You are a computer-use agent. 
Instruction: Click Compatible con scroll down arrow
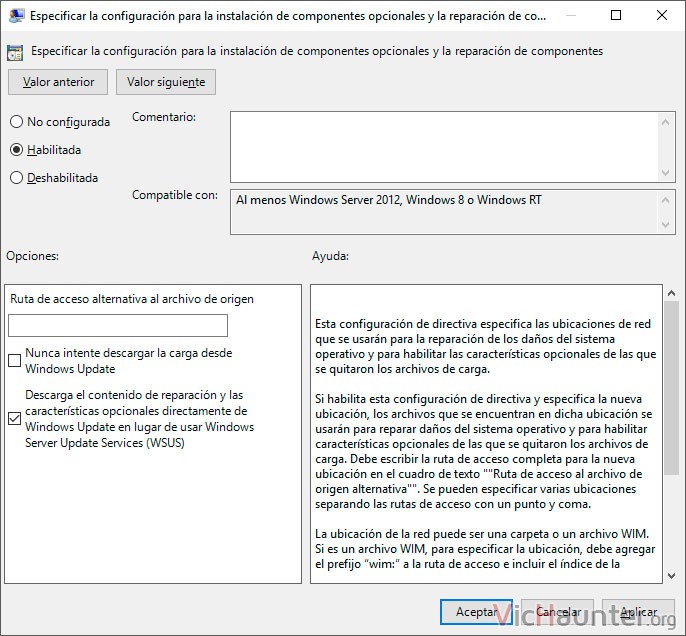tap(665, 225)
